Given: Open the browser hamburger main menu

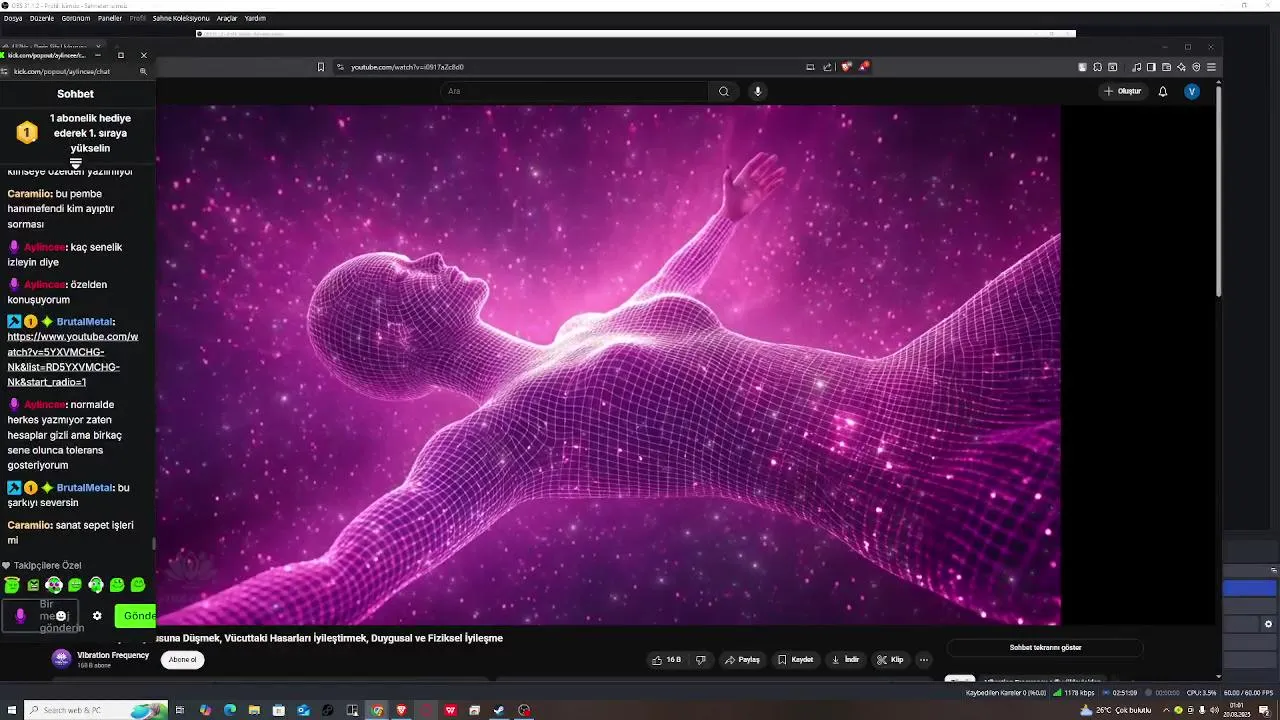Looking at the screenshot, I should pos(1211,67).
